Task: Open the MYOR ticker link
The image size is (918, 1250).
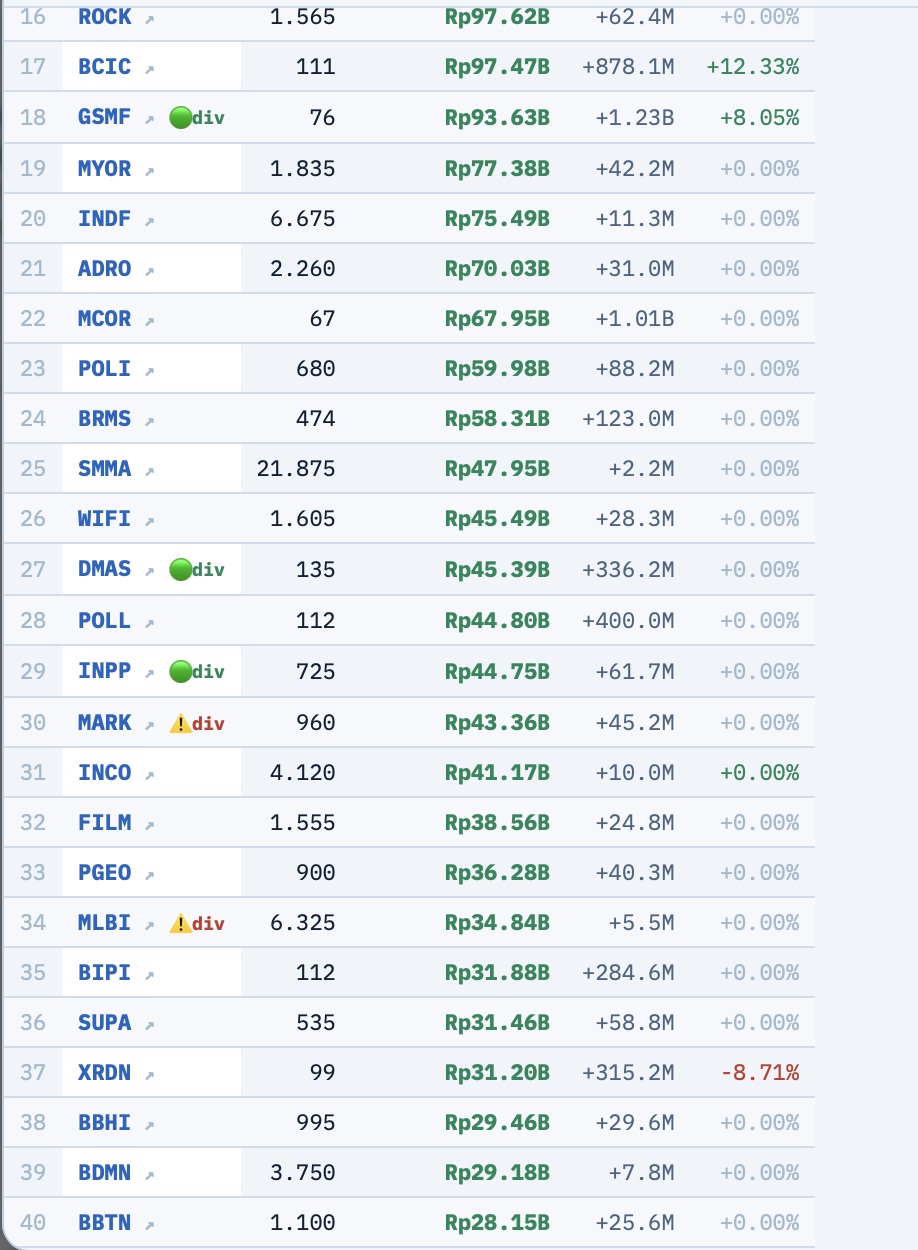Action: (x=105, y=168)
